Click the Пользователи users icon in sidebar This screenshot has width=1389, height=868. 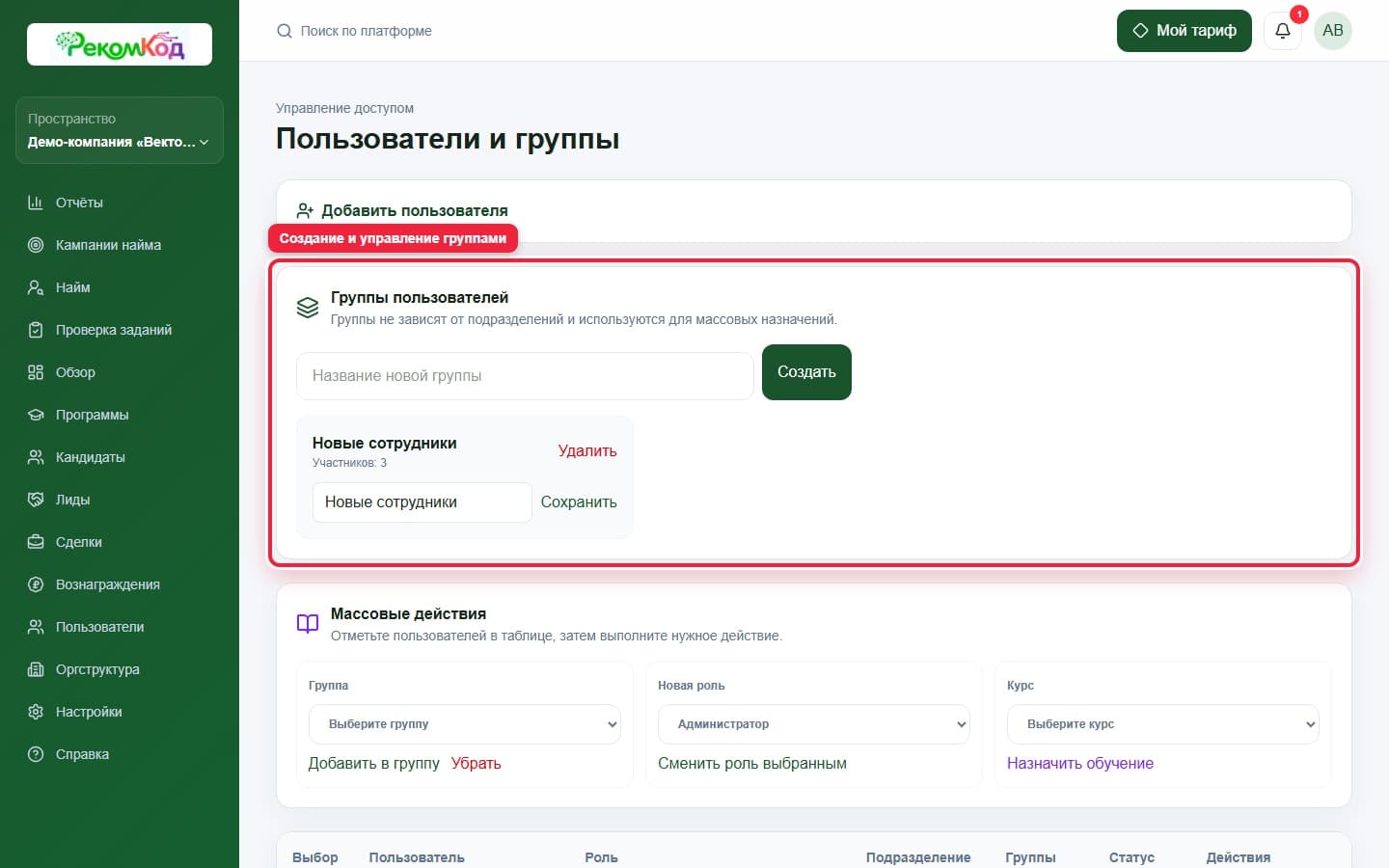click(36, 627)
